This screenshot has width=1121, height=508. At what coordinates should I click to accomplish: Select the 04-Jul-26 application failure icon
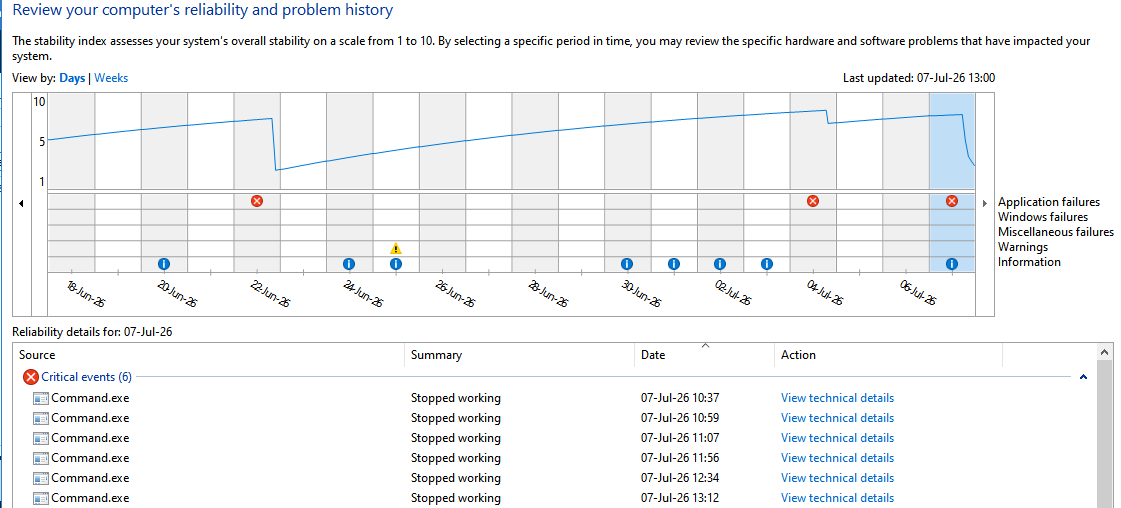click(x=813, y=201)
